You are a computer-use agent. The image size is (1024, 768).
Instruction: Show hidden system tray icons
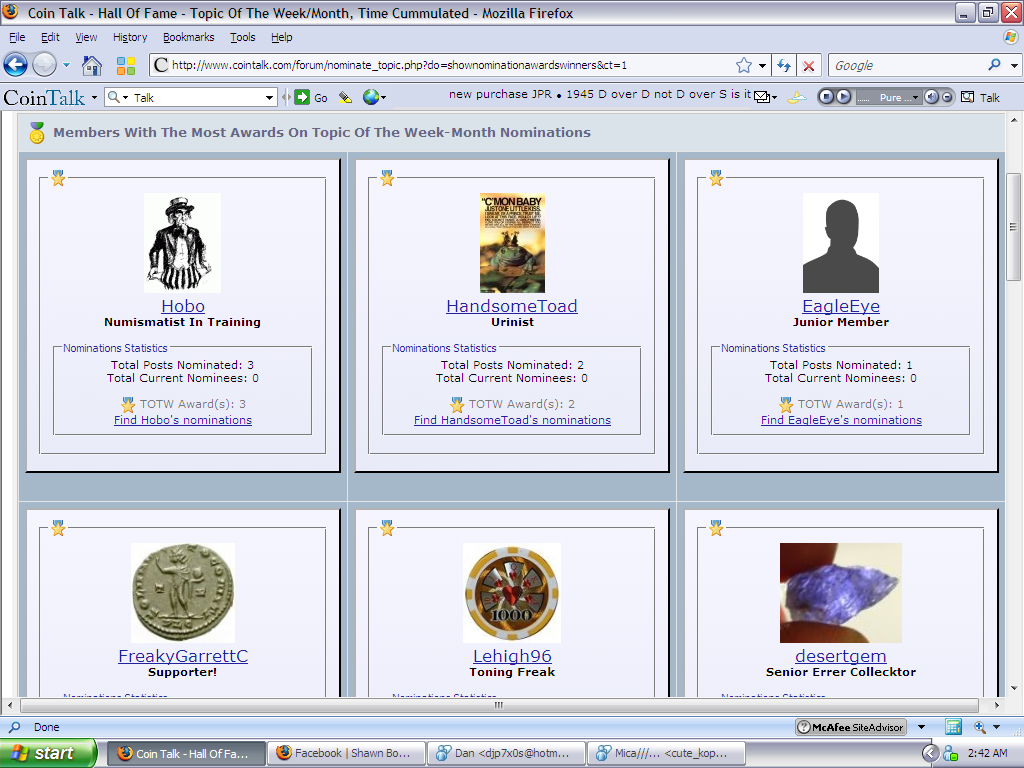point(931,754)
